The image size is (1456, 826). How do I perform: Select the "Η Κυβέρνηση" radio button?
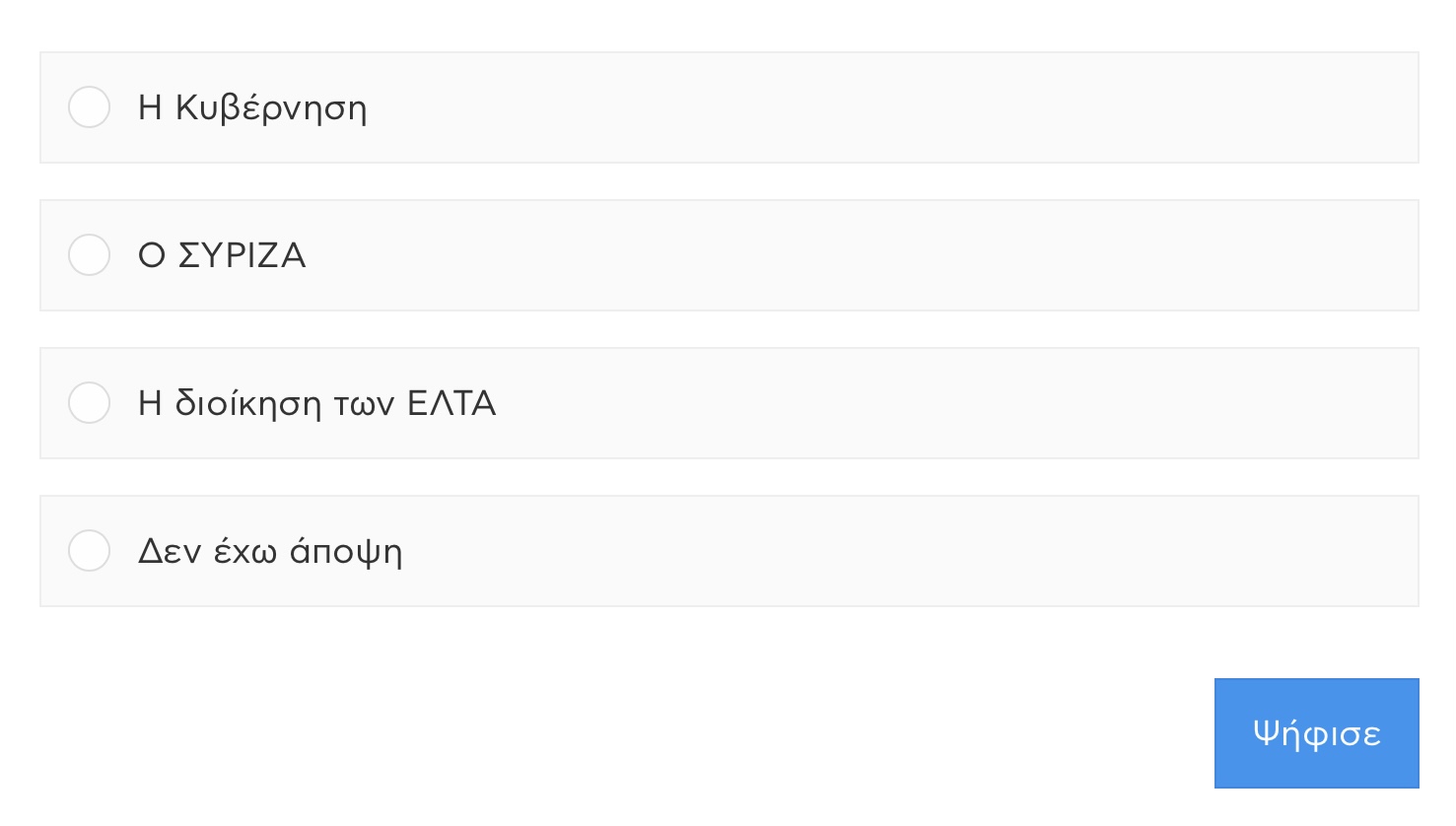click(x=89, y=107)
